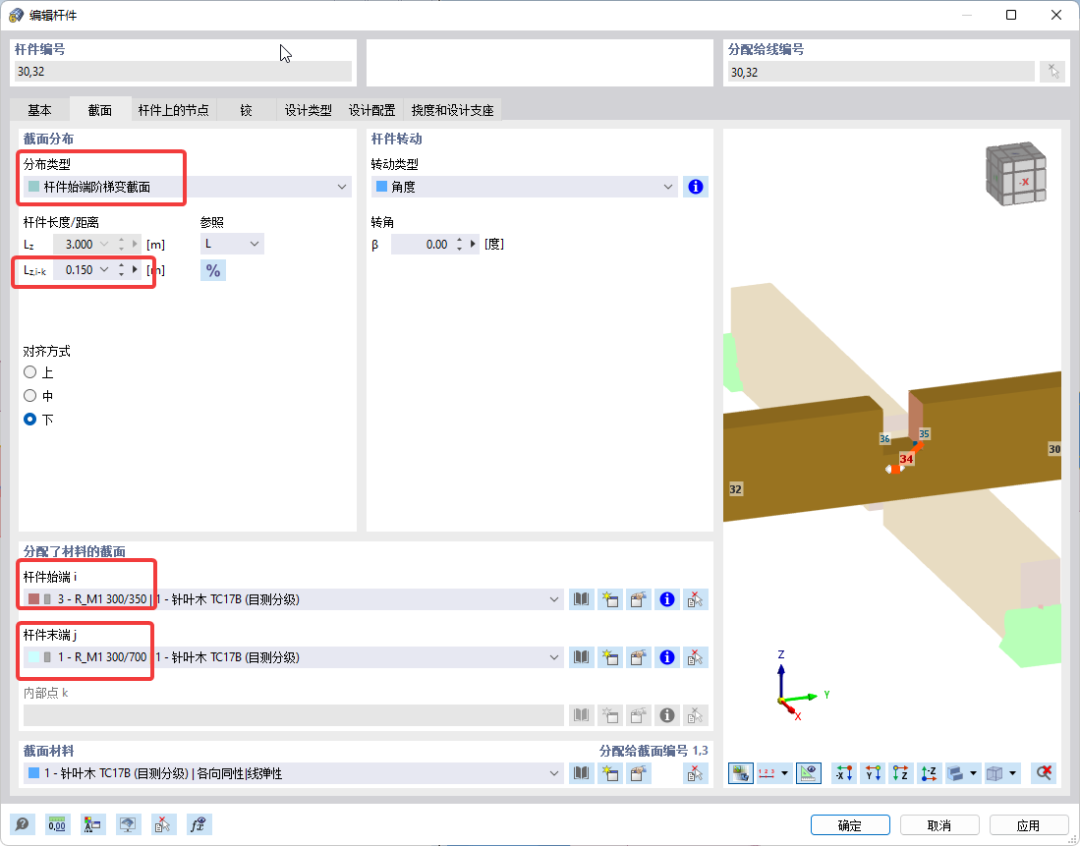
Task: Create new section for 杆件始端 i
Action: (x=610, y=599)
